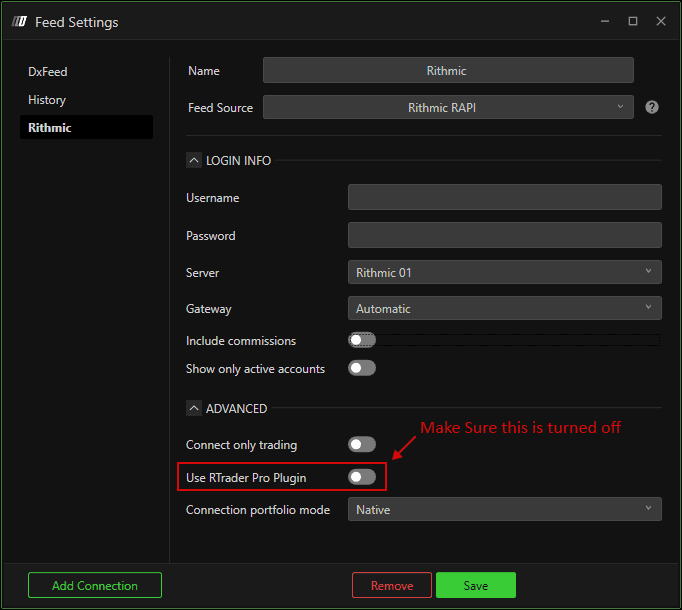Open the Gateway dropdown
Screen dimensions: 682x610
[505, 308]
